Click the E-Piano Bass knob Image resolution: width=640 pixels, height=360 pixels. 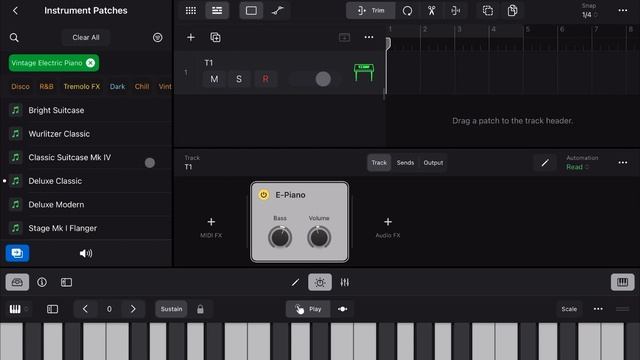point(280,237)
